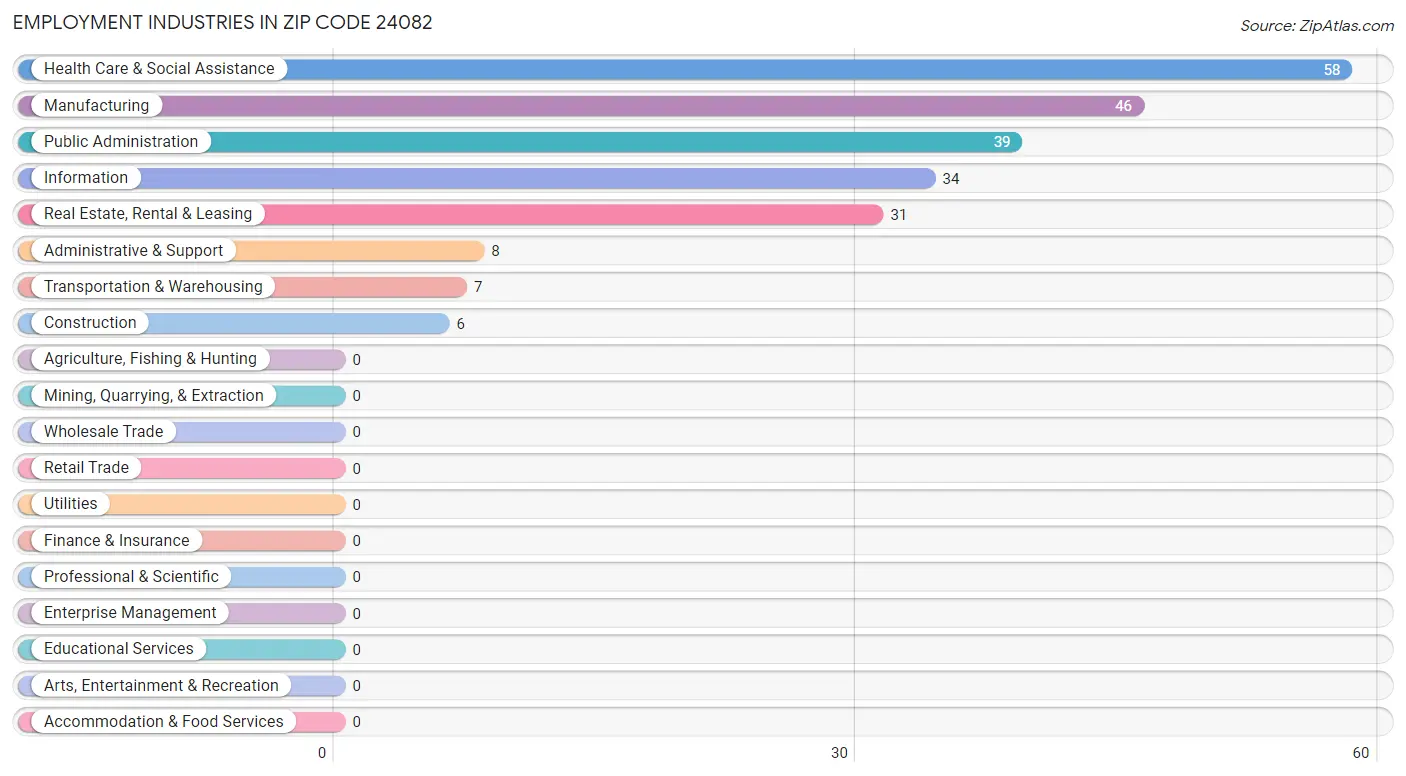This screenshot has height=776, width=1406.
Task: Click the value 46 on Manufacturing bar
Action: tap(1124, 106)
